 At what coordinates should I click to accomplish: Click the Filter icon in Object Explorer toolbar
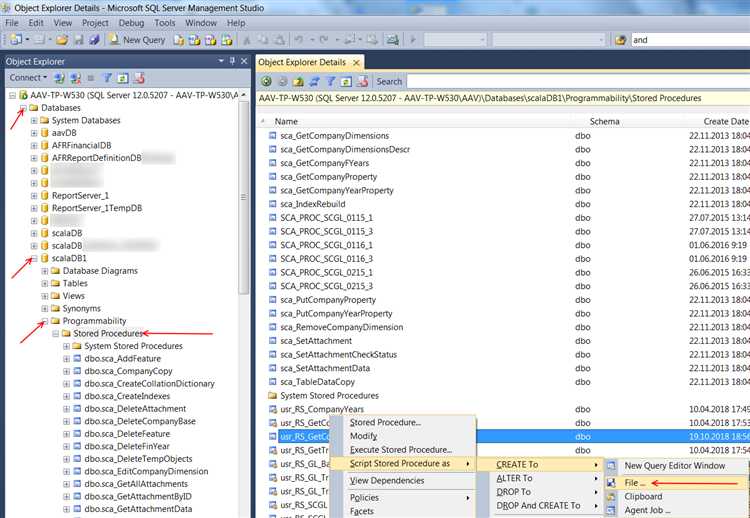[107, 77]
